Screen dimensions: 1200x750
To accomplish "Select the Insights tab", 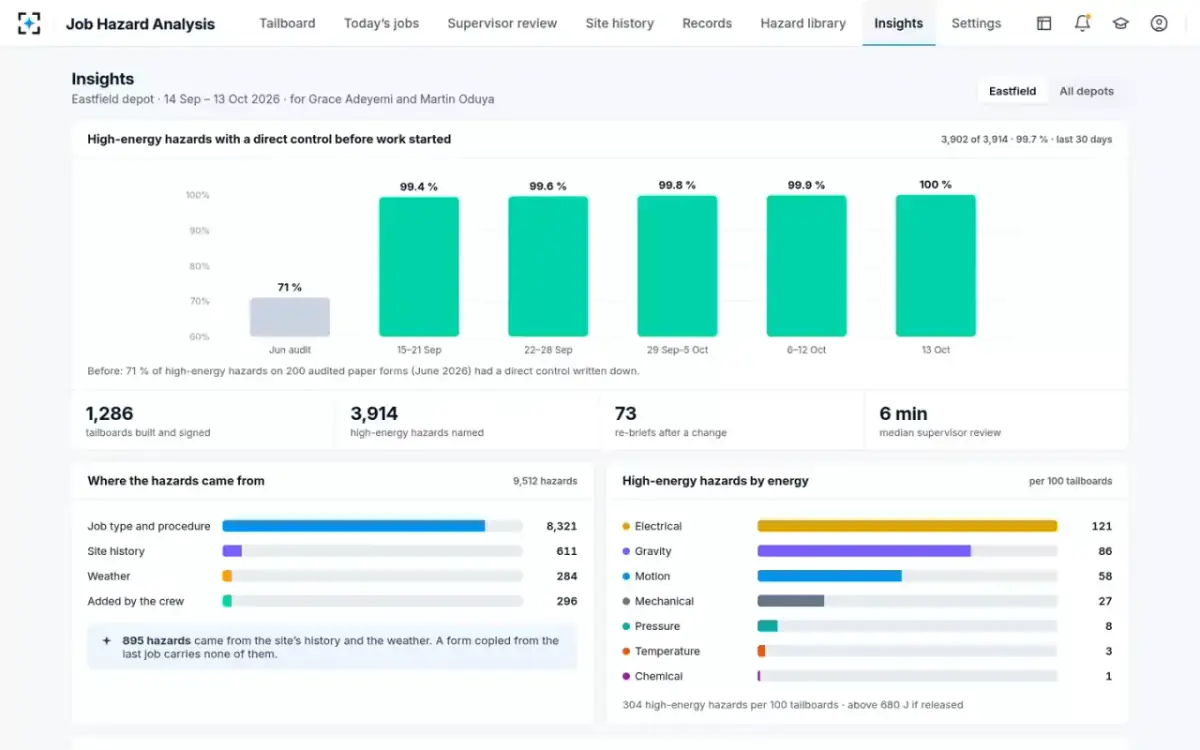I will [898, 23].
